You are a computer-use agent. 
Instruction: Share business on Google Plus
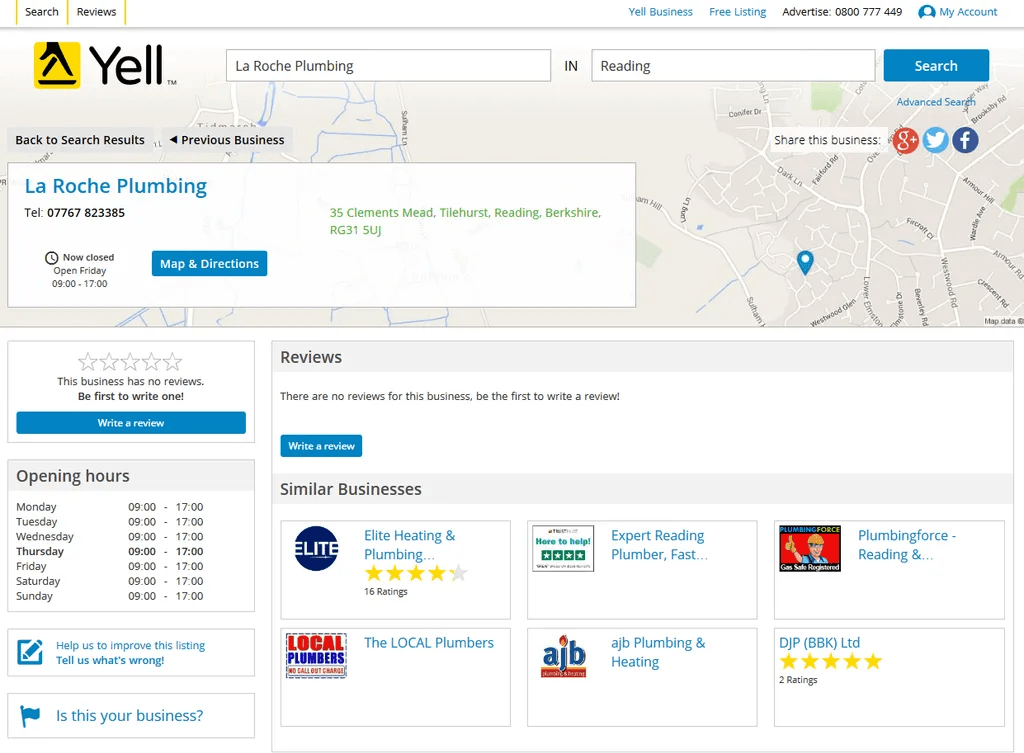(x=906, y=140)
